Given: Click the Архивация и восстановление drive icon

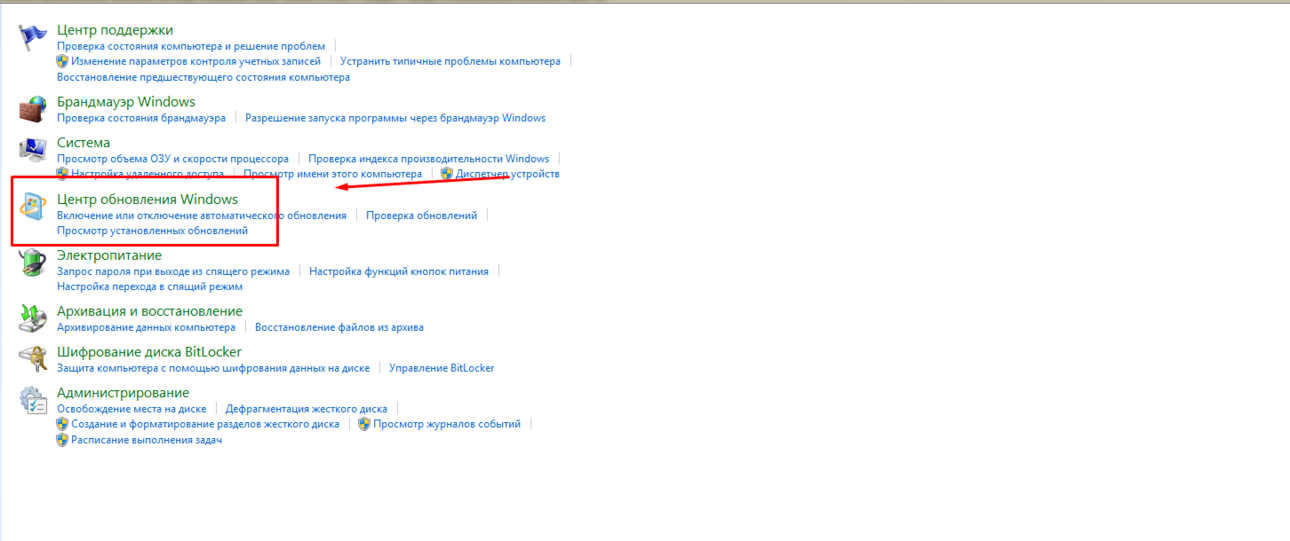Looking at the screenshot, I should coord(34,318).
